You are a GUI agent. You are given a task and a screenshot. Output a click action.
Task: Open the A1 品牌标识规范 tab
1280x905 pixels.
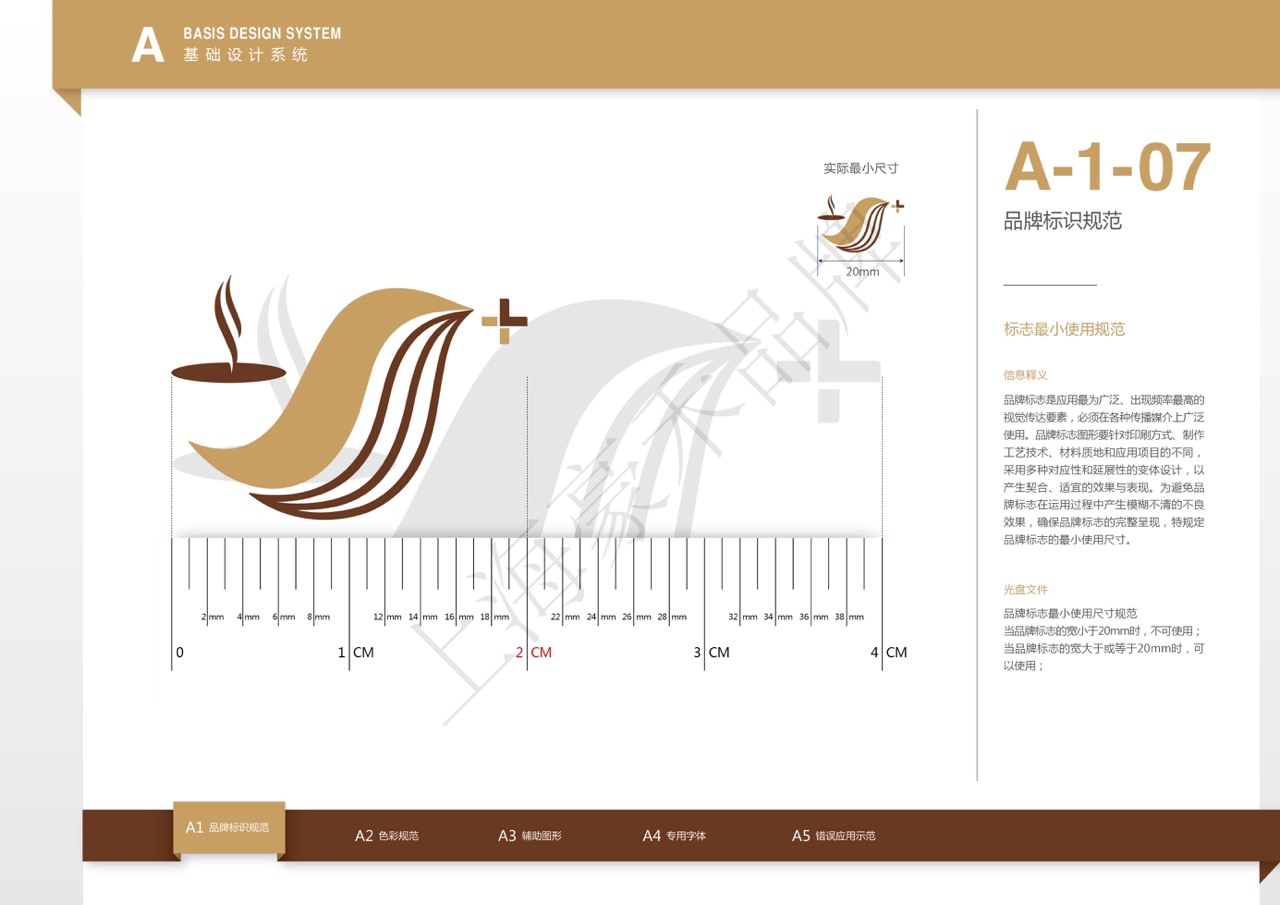click(x=228, y=828)
